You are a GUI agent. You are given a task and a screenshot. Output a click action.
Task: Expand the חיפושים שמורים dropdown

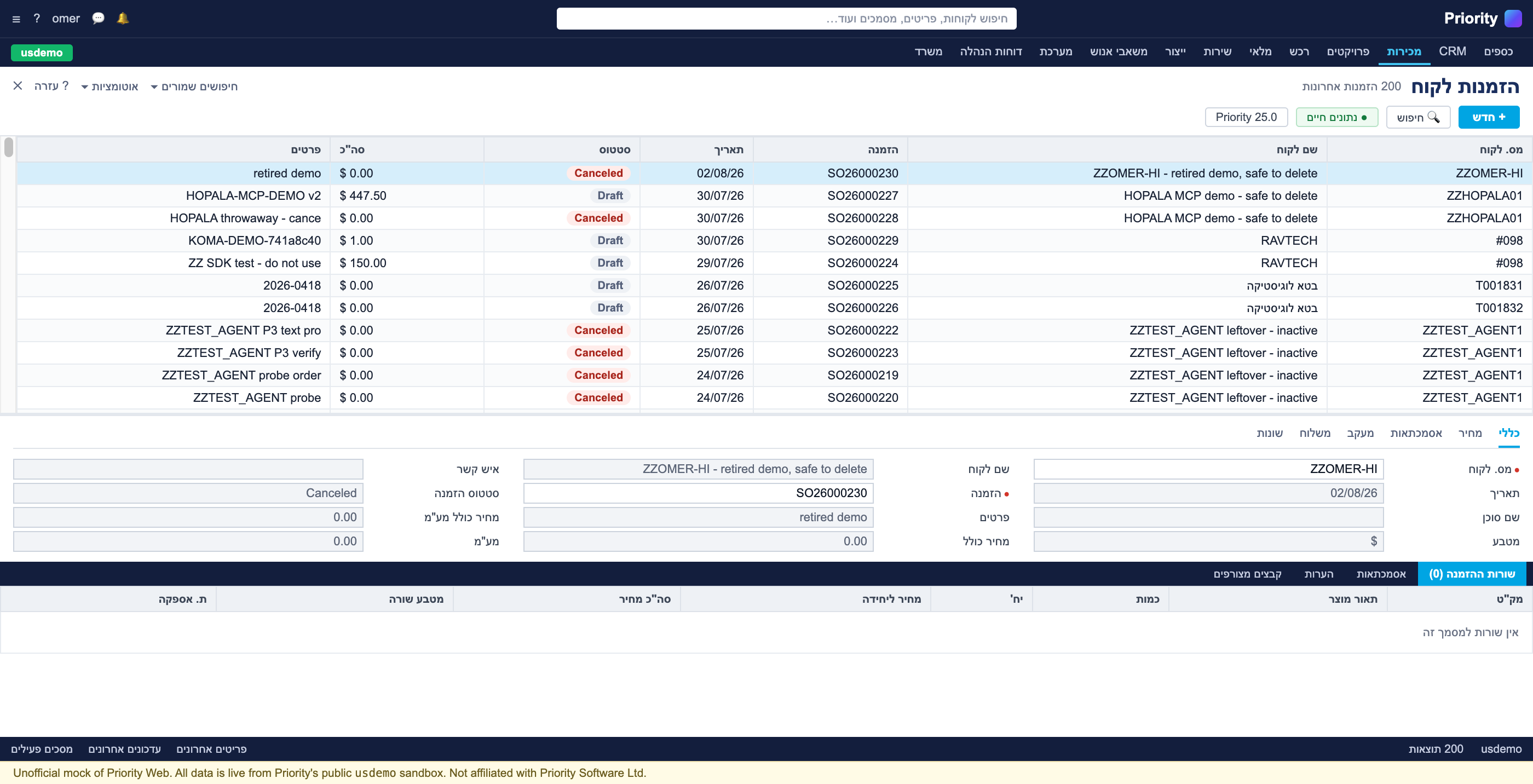click(x=194, y=87)
